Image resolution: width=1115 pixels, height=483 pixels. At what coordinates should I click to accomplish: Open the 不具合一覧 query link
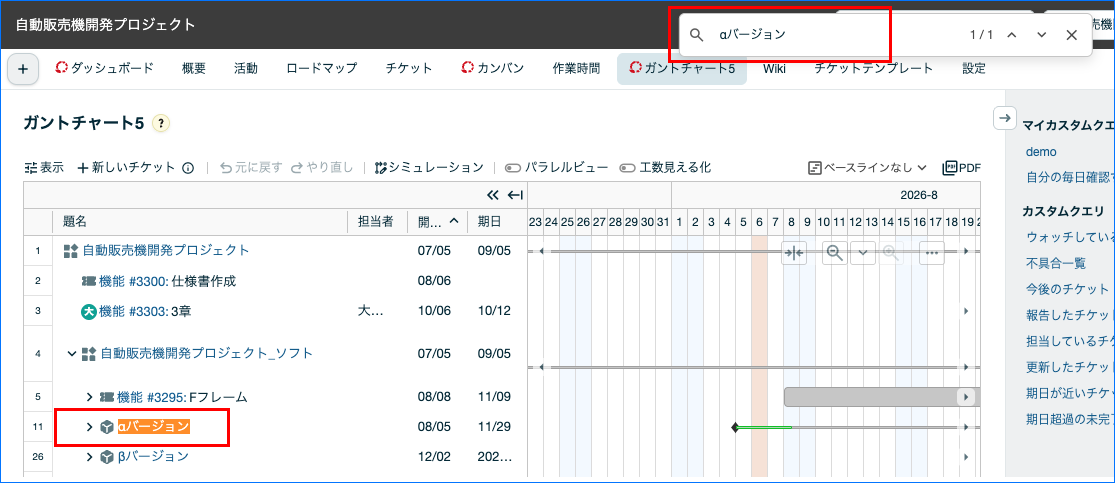point(1056,263)
